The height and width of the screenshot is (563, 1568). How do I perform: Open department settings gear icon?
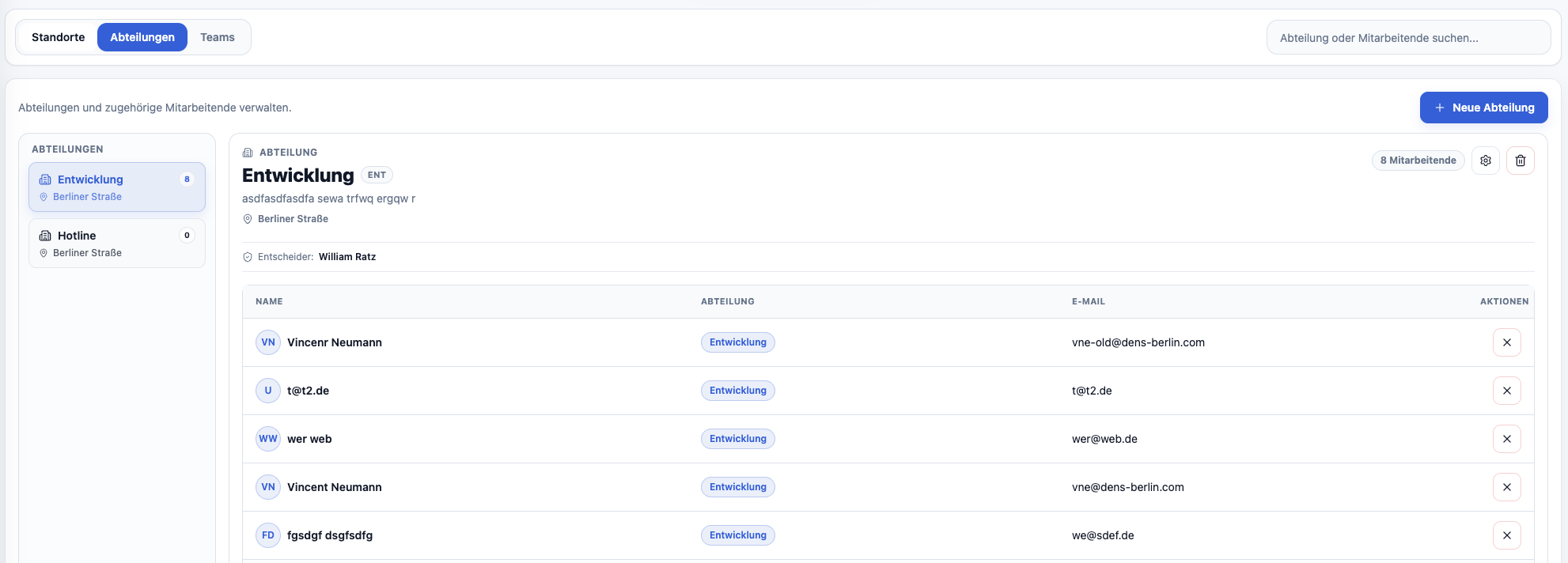pyautogui.click(x=1486, y=161)
